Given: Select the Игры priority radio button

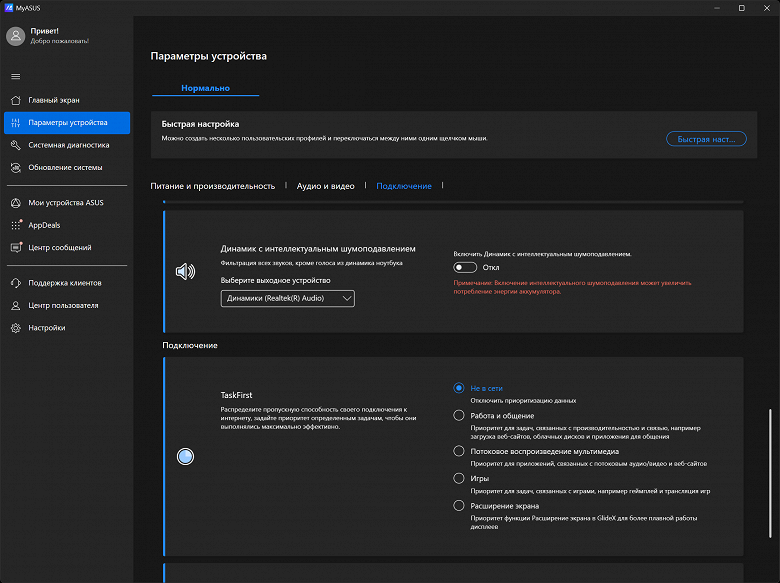Looking at the screenshot, I should point(459,479).
